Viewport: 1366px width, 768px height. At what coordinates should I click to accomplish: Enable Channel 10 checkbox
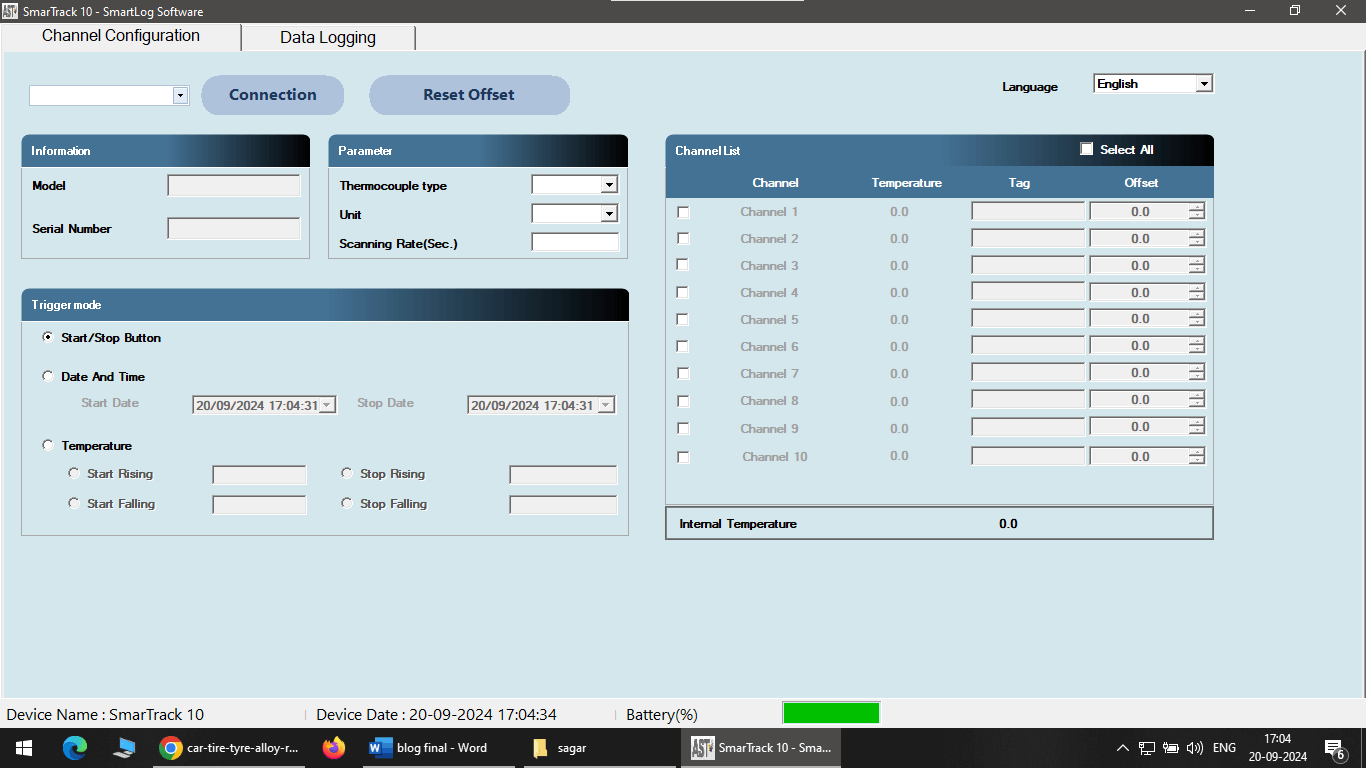(683, 457)
